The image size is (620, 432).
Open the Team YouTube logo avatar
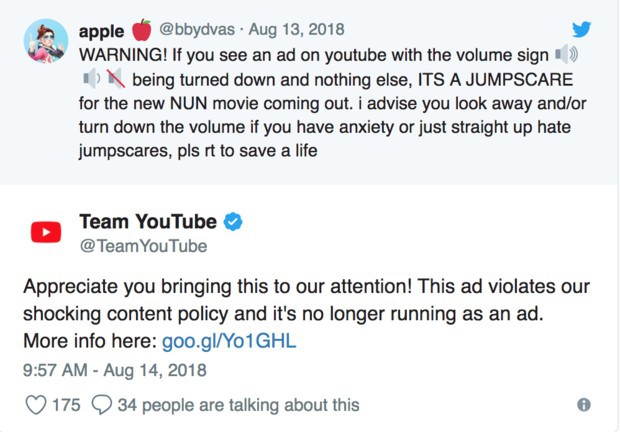(45, 233)
